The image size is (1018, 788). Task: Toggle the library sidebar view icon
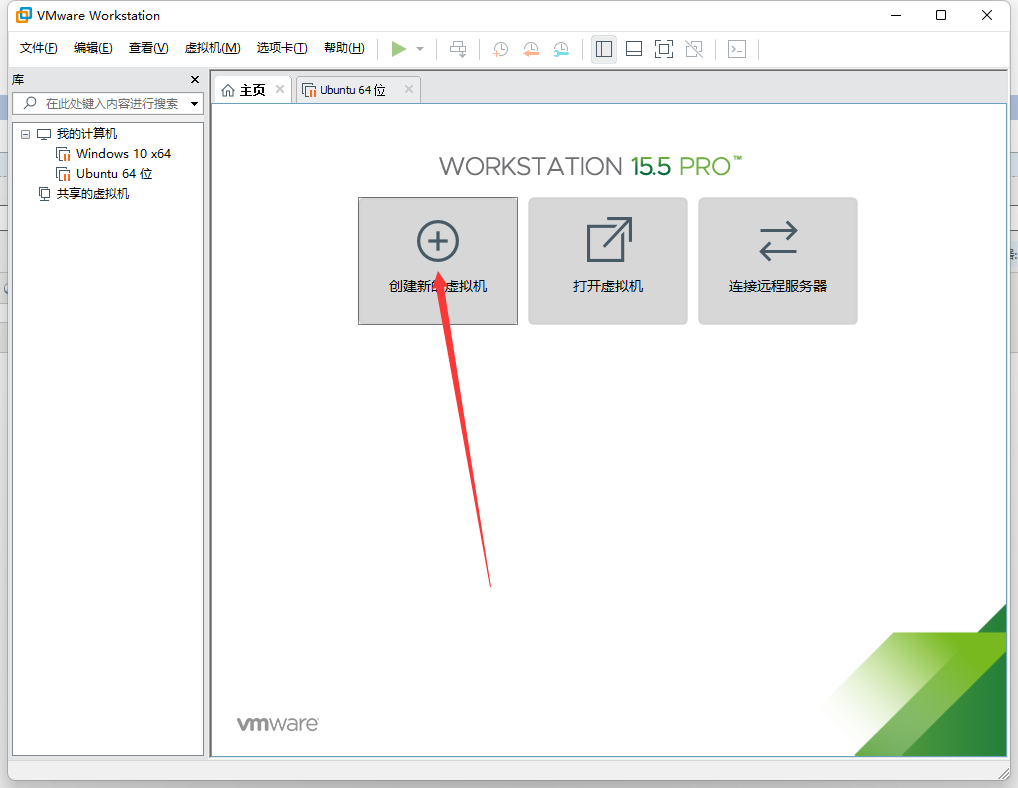tap(604, 49)
